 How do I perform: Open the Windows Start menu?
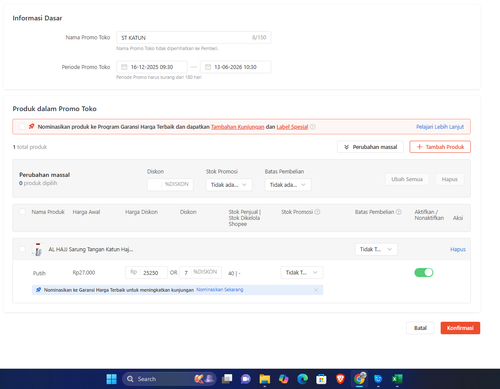click(111, 379)
